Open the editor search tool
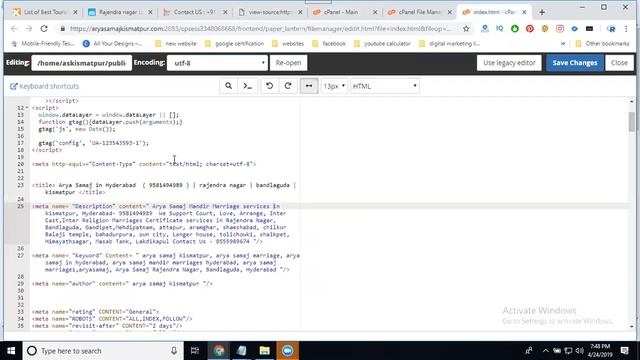 229,86
